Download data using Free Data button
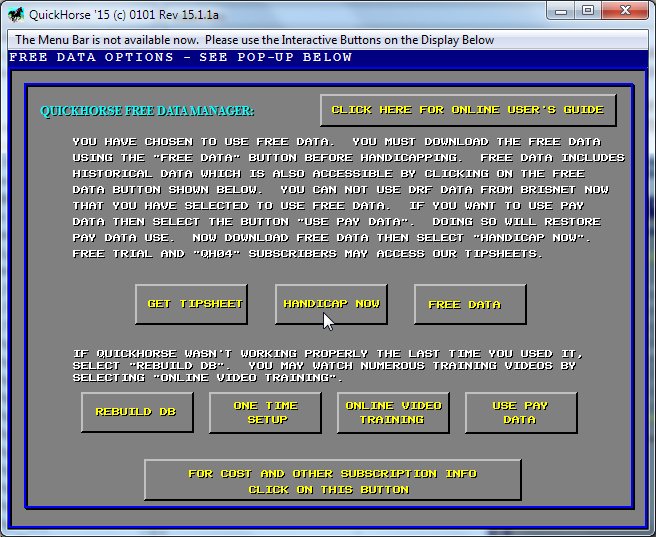The image size is (656, 537). tap(469, 305)
